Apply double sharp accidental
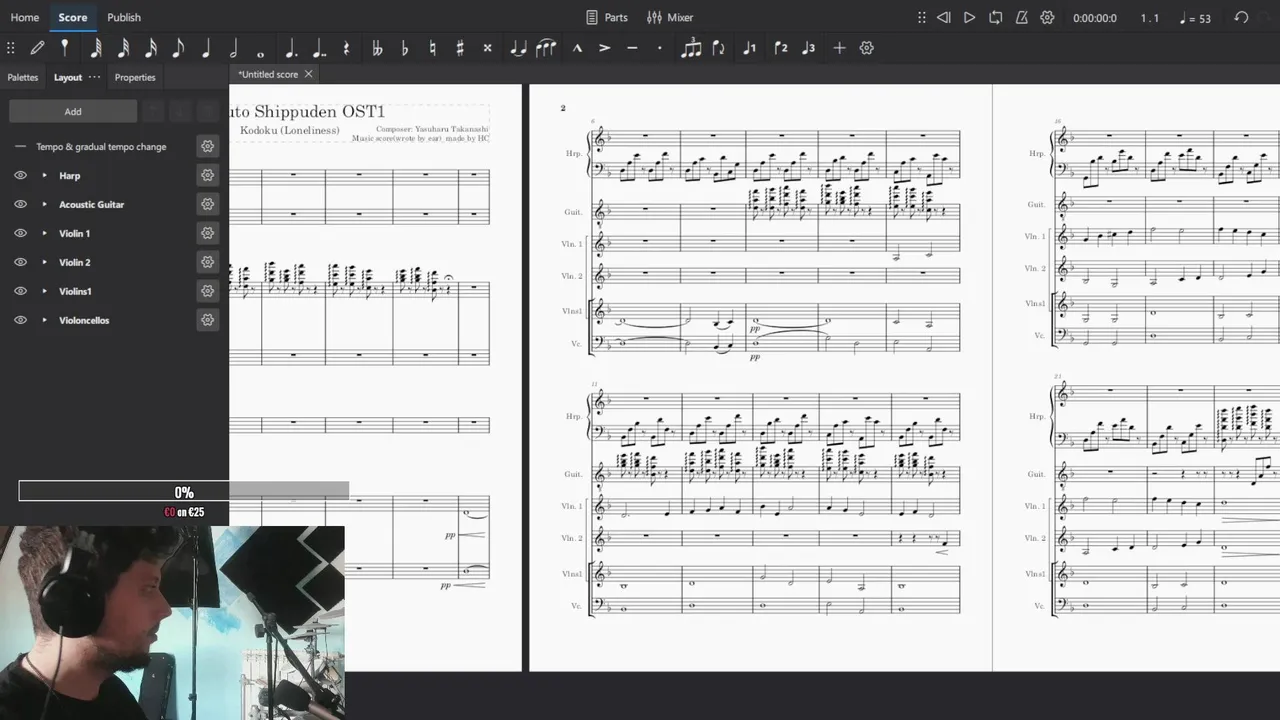This screenshot has height=720, width=1280. (x=487, y=48)
